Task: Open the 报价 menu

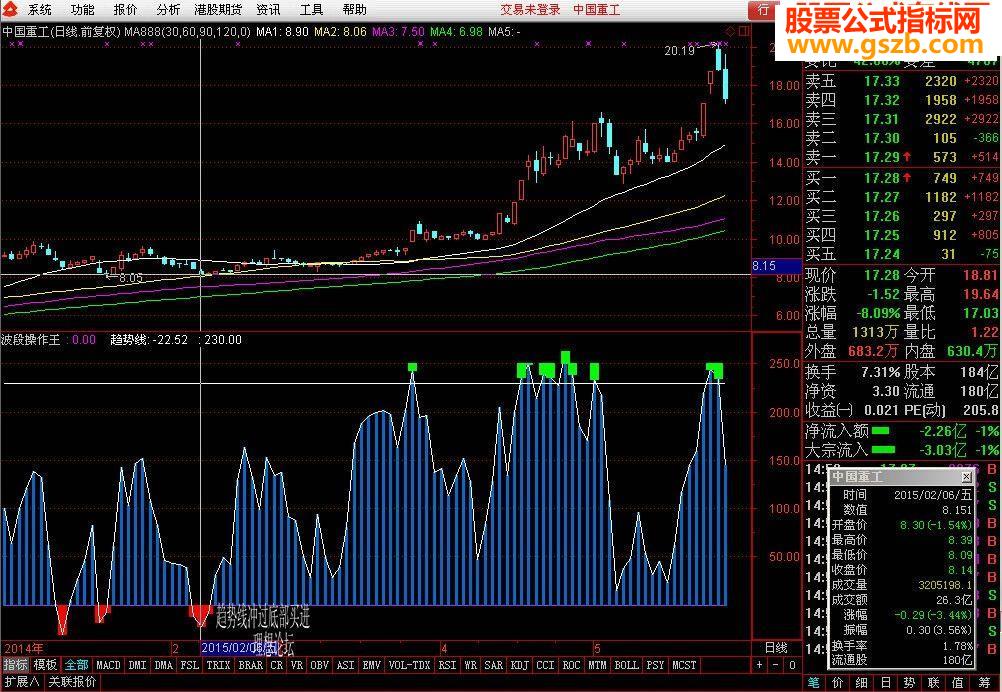Action: [x=125, y=10]
